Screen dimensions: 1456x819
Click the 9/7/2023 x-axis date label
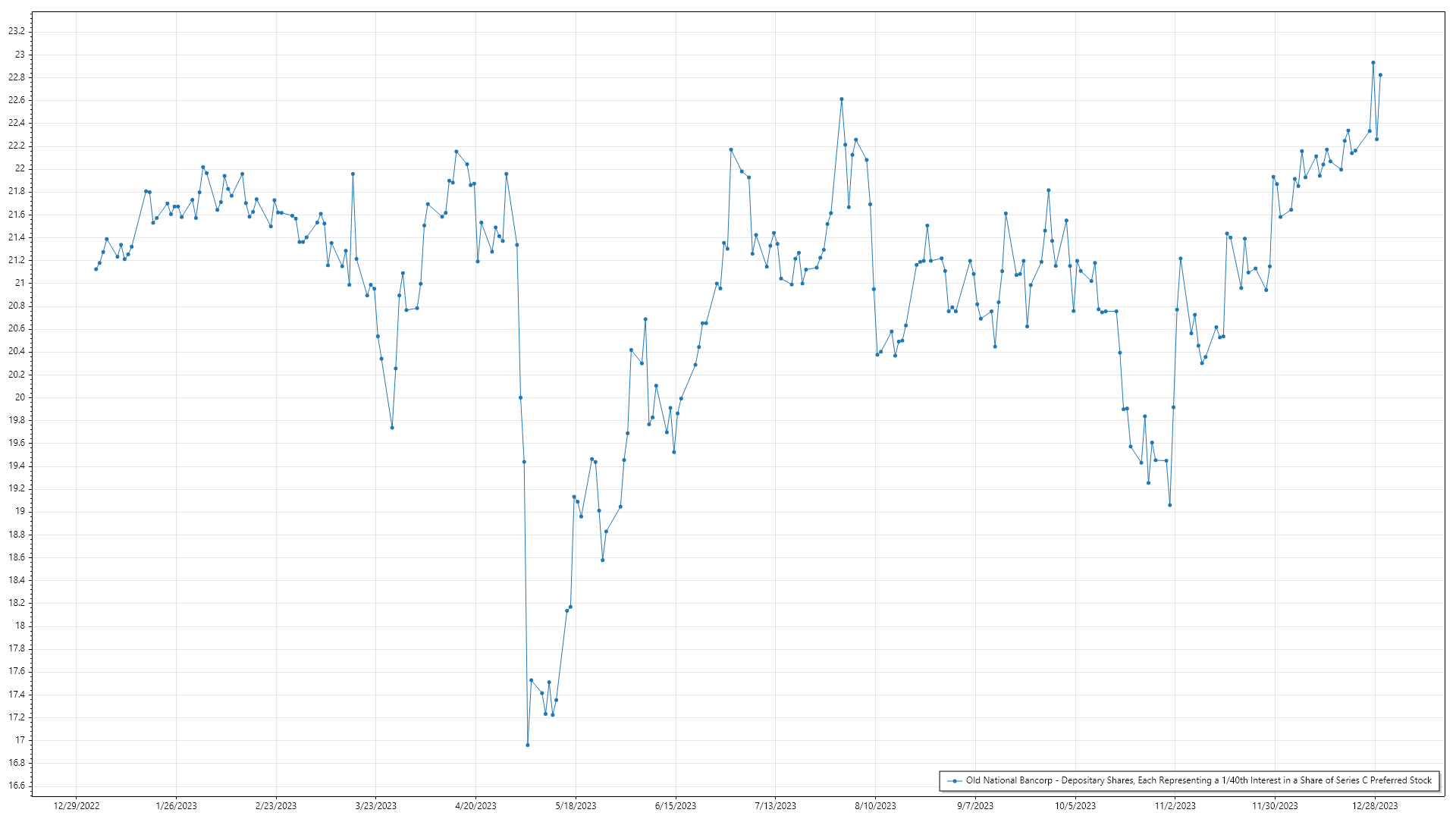975,805
